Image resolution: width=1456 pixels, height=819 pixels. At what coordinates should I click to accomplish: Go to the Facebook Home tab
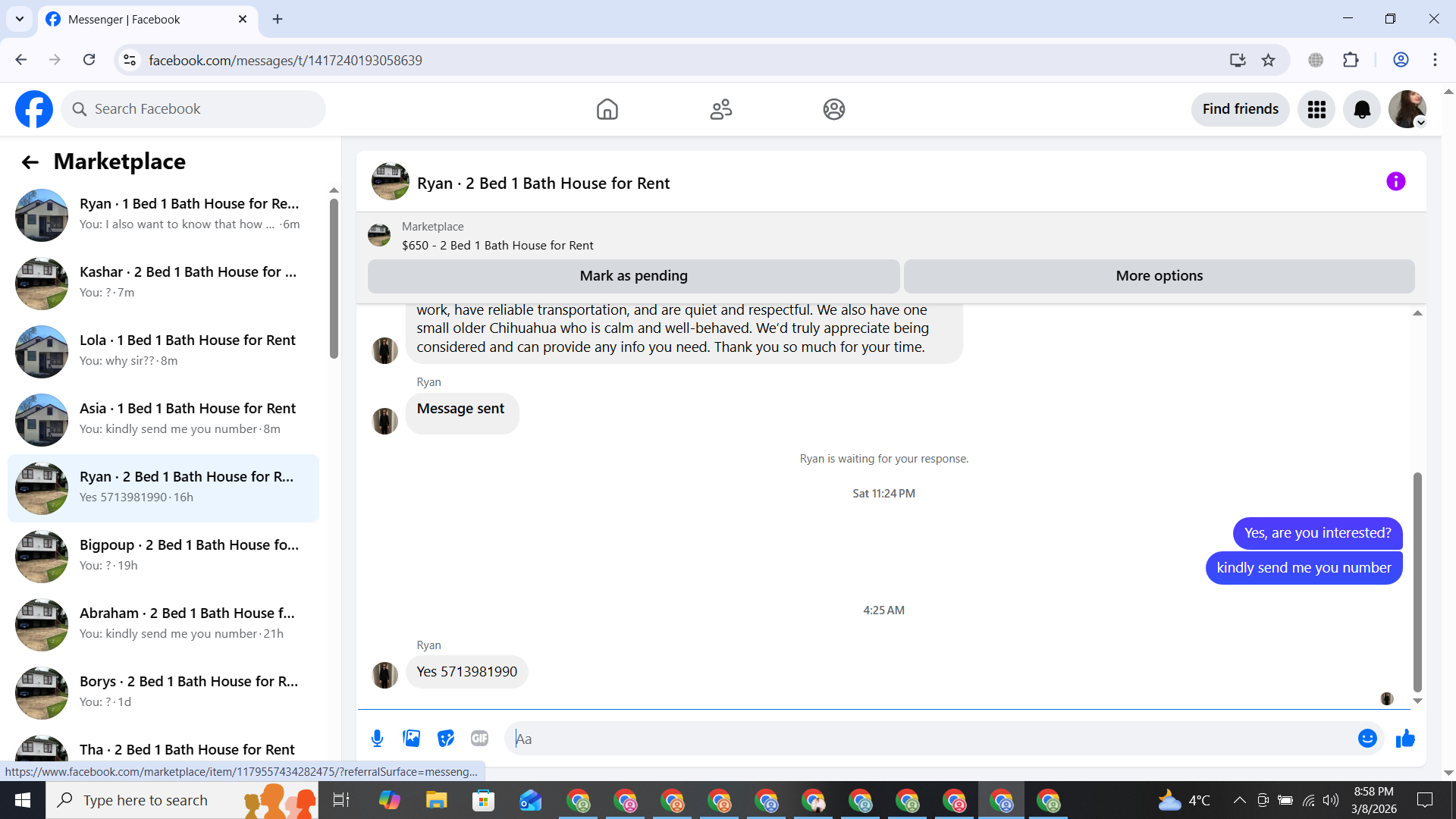pos(607,110)
